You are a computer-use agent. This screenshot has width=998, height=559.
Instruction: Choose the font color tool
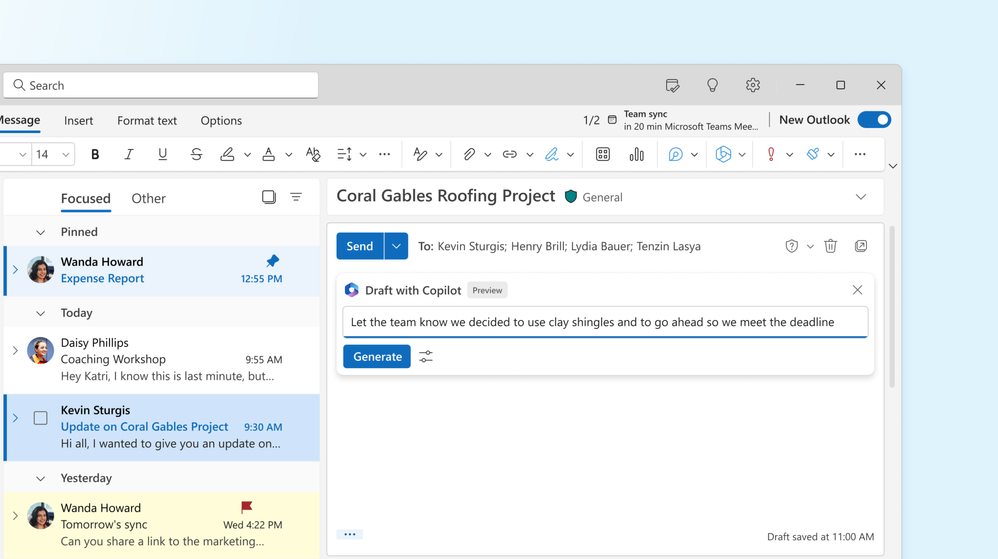(x=269, y=154)
